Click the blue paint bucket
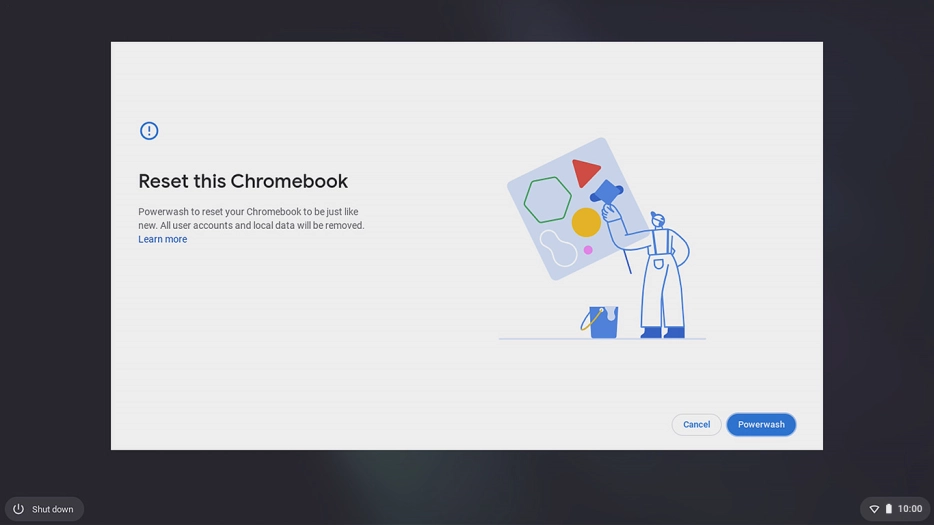Image resolution: width=934 pixels, height=525 pixels. 602,322
